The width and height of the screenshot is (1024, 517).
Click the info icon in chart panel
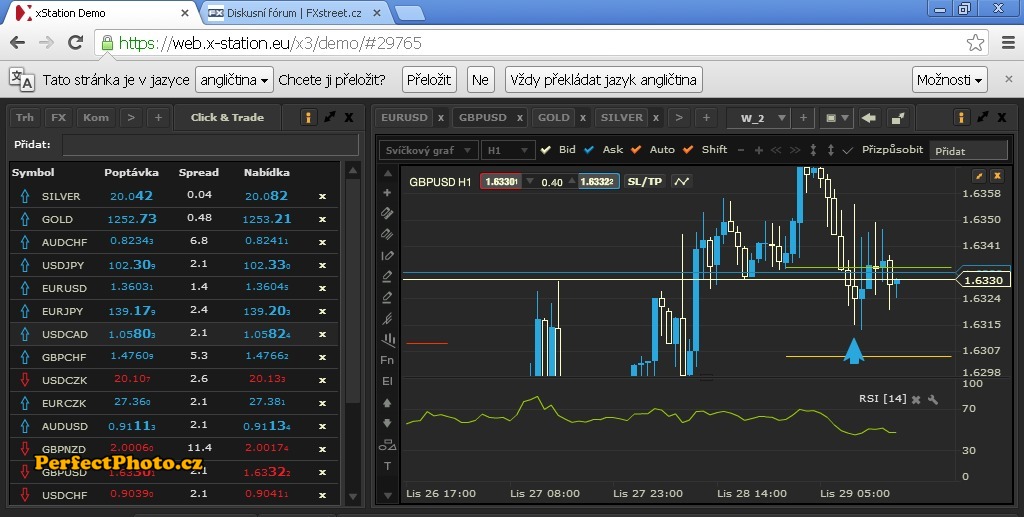click(x=961, y=118)
